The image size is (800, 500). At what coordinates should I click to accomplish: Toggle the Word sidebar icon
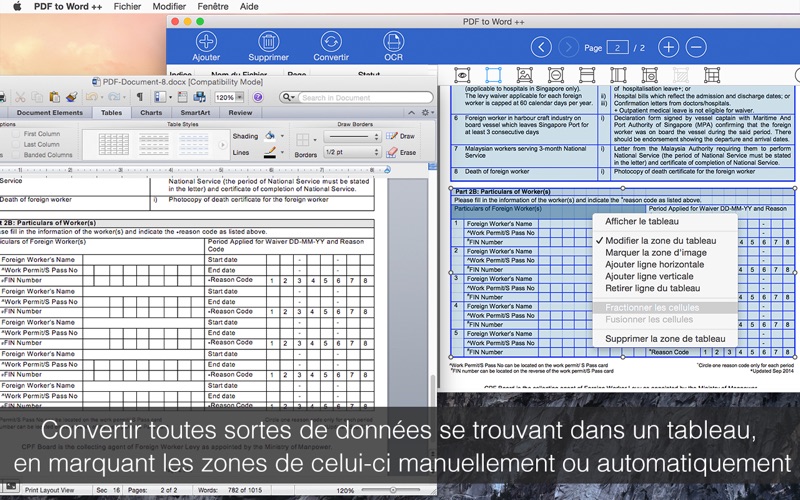coord(159,97)
